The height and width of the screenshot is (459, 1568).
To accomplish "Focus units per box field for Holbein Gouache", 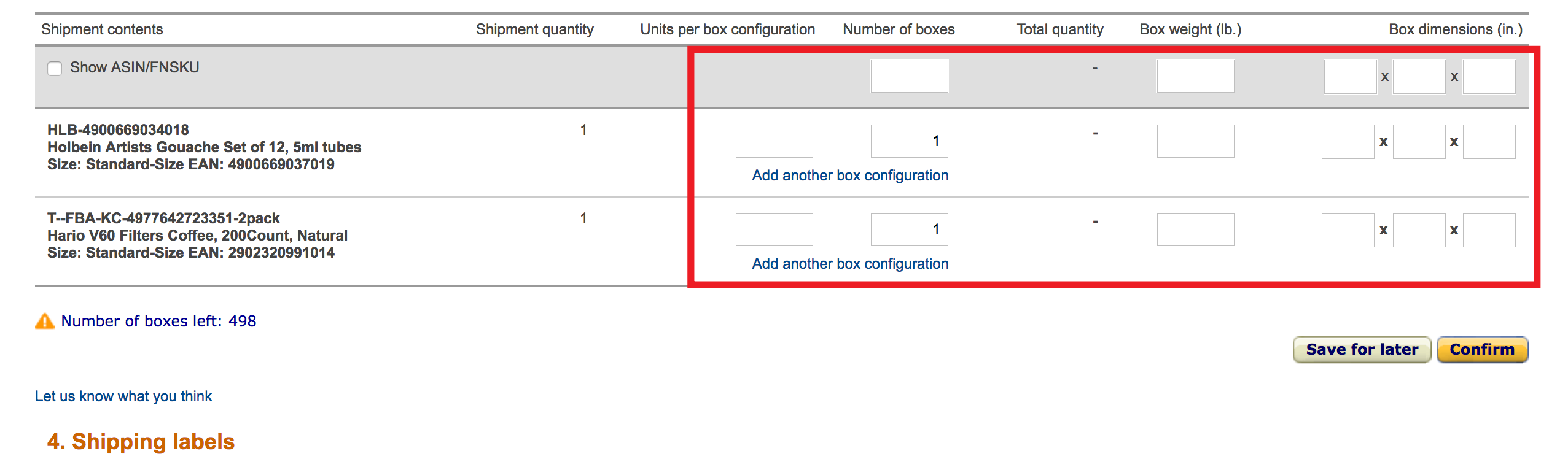I will (774, 141).
